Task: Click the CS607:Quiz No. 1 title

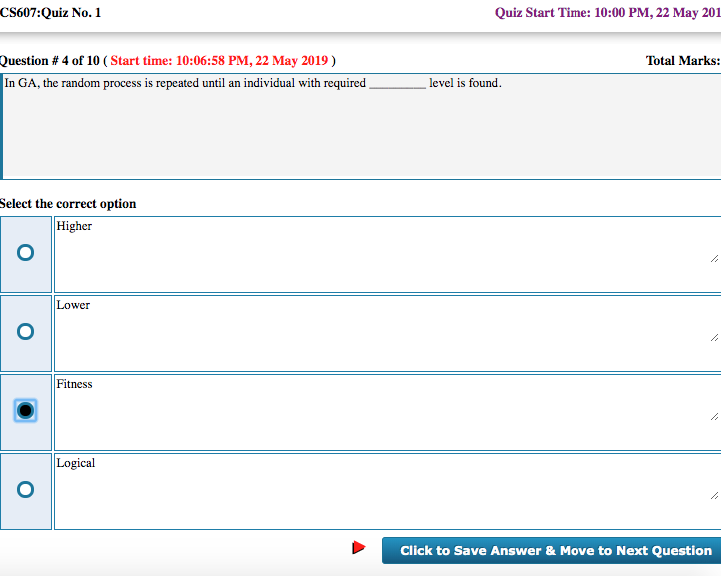Action: click(51, 13)
